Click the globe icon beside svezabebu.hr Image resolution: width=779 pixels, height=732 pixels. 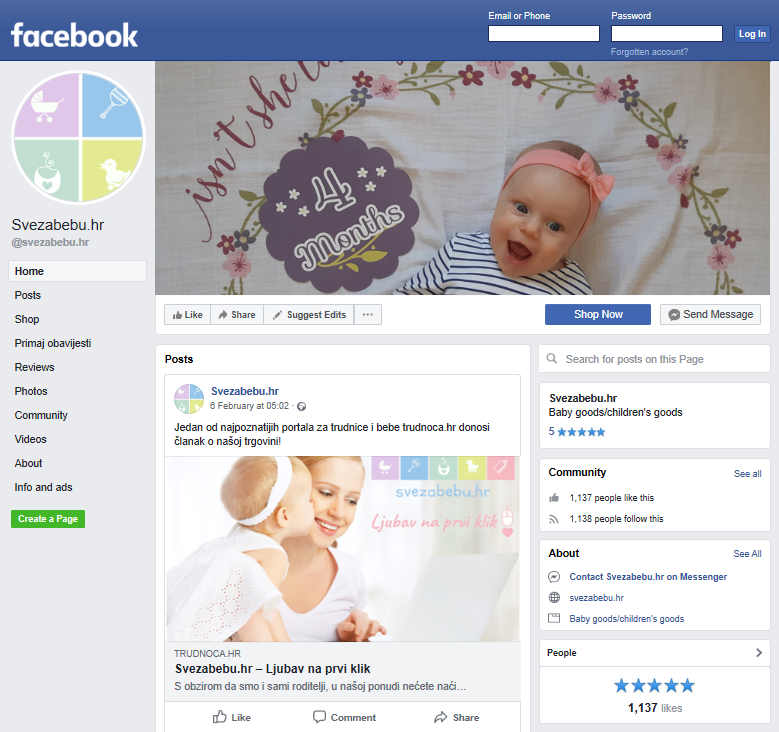[554, 597]
